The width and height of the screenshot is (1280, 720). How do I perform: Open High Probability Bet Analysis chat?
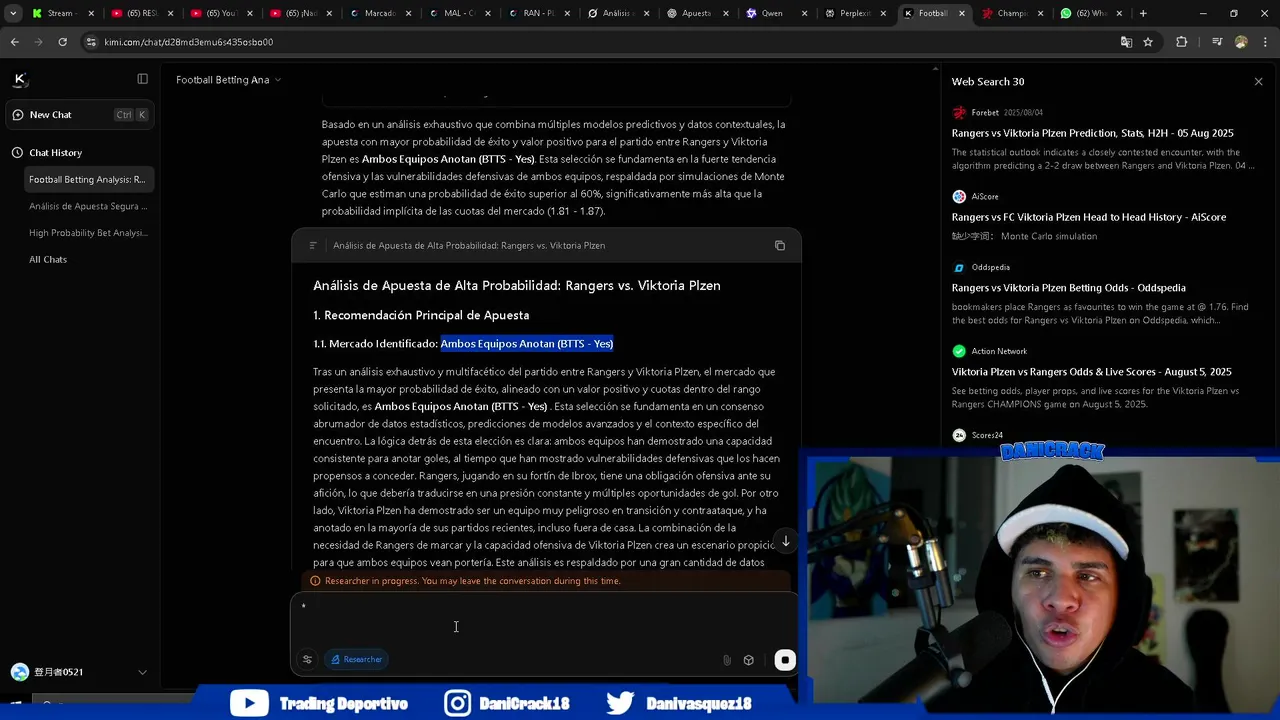88,233
